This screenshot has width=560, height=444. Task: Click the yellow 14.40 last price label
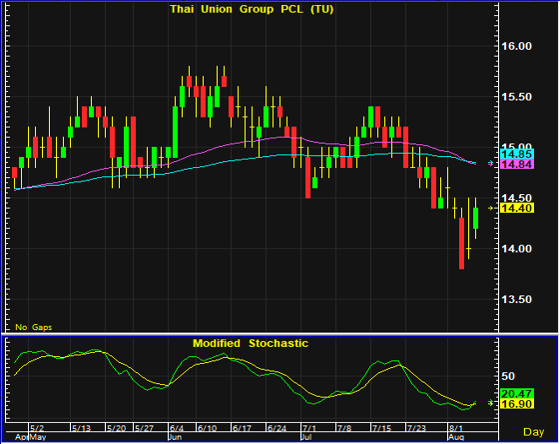tap(517, 208)
